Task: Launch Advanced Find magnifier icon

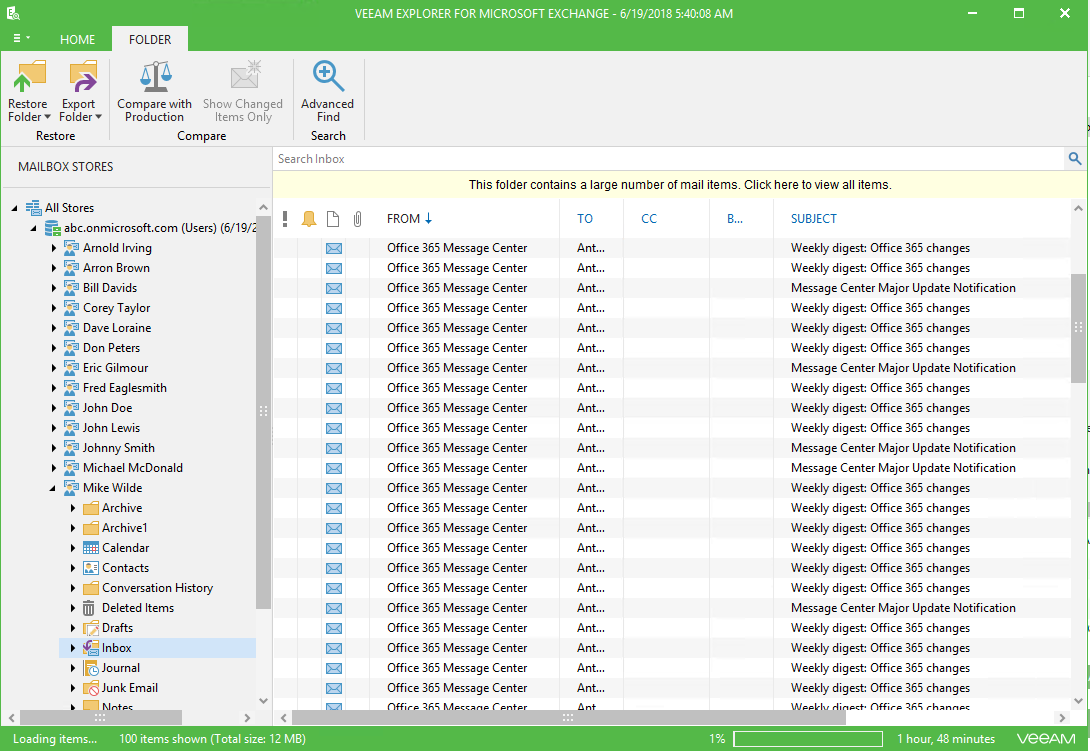Action: [327, 76]
